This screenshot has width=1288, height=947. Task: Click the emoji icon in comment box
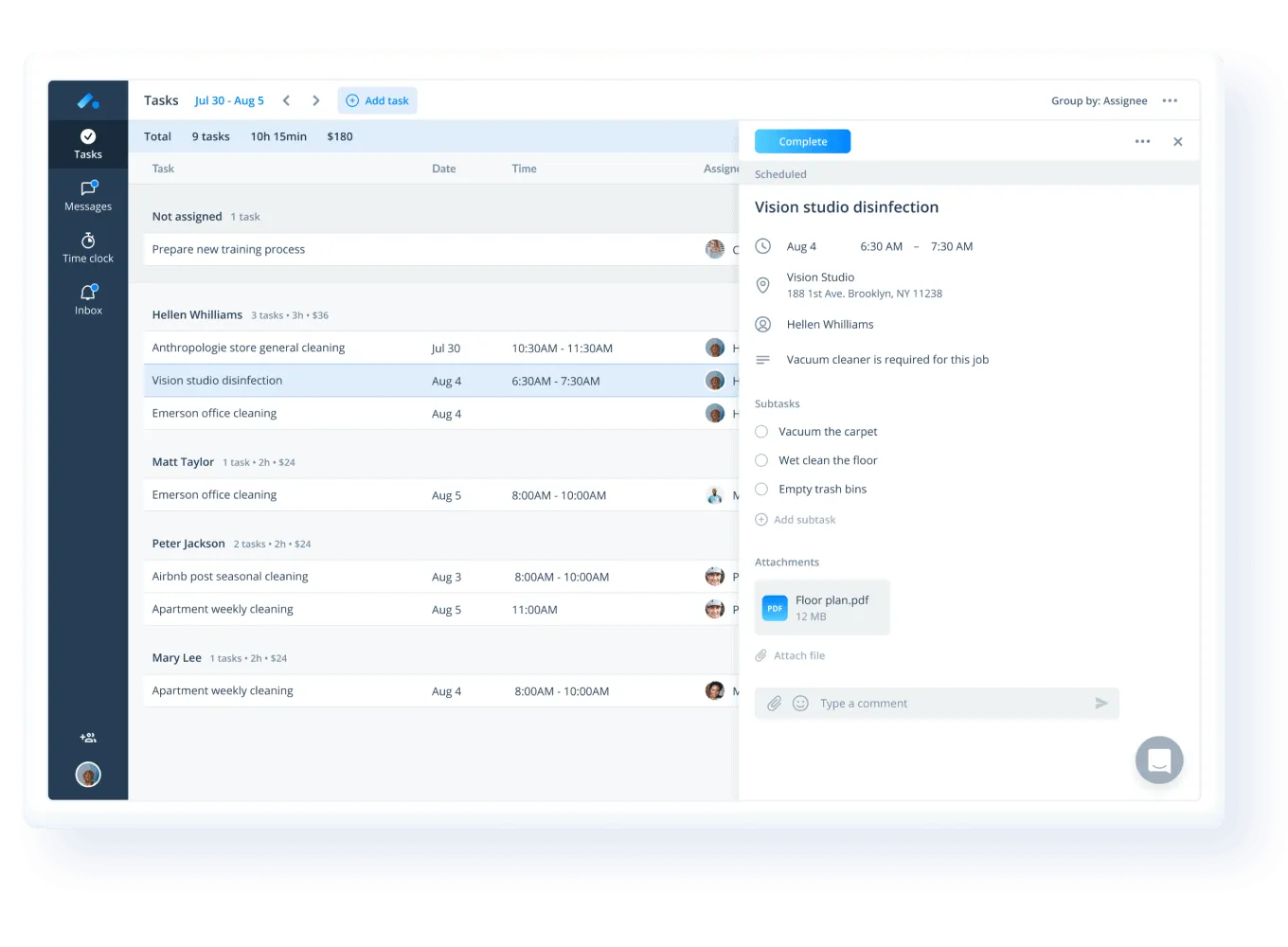click(800, 704)
